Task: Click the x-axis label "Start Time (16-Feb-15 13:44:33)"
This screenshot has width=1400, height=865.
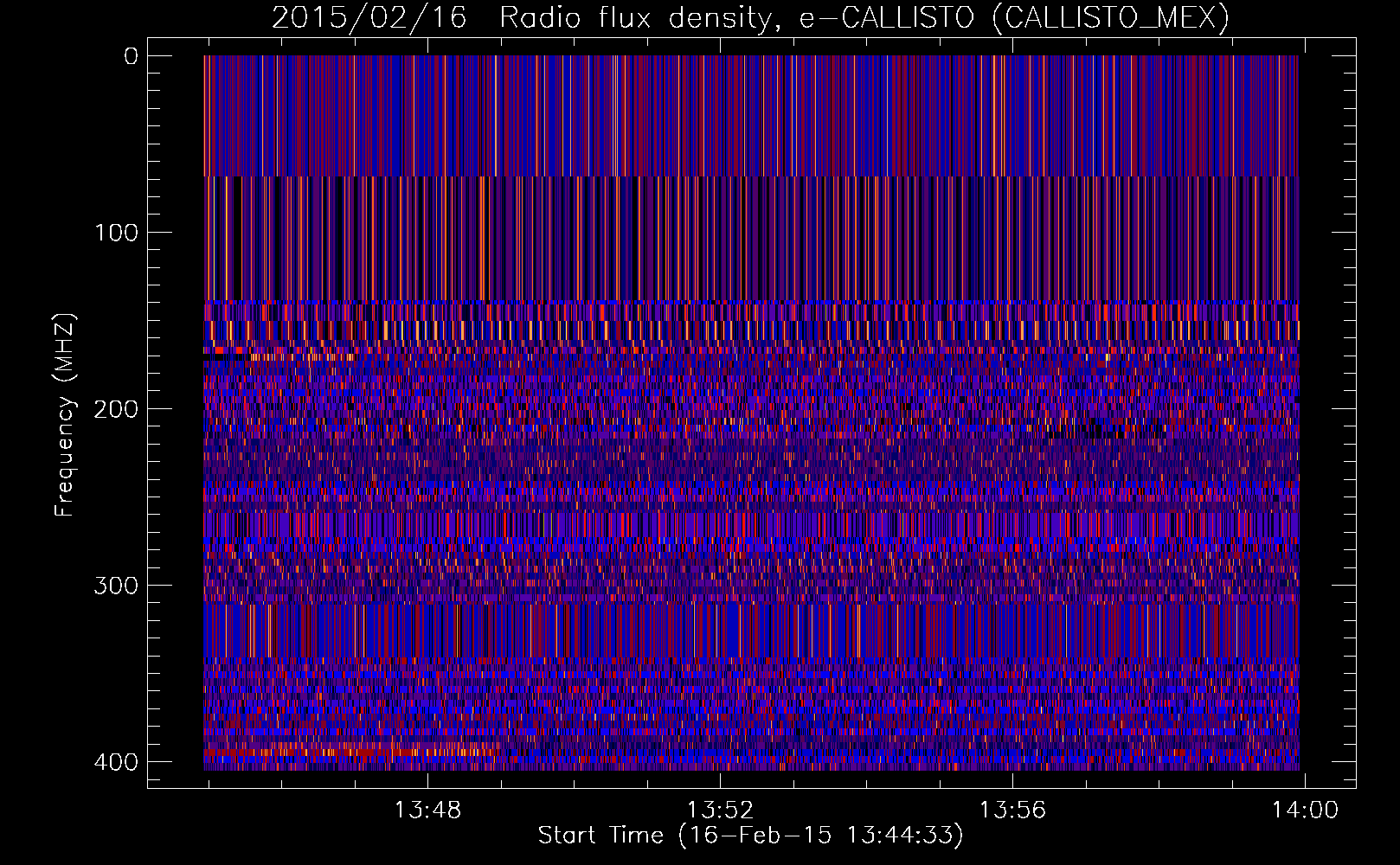Action: tap(750, 836)
